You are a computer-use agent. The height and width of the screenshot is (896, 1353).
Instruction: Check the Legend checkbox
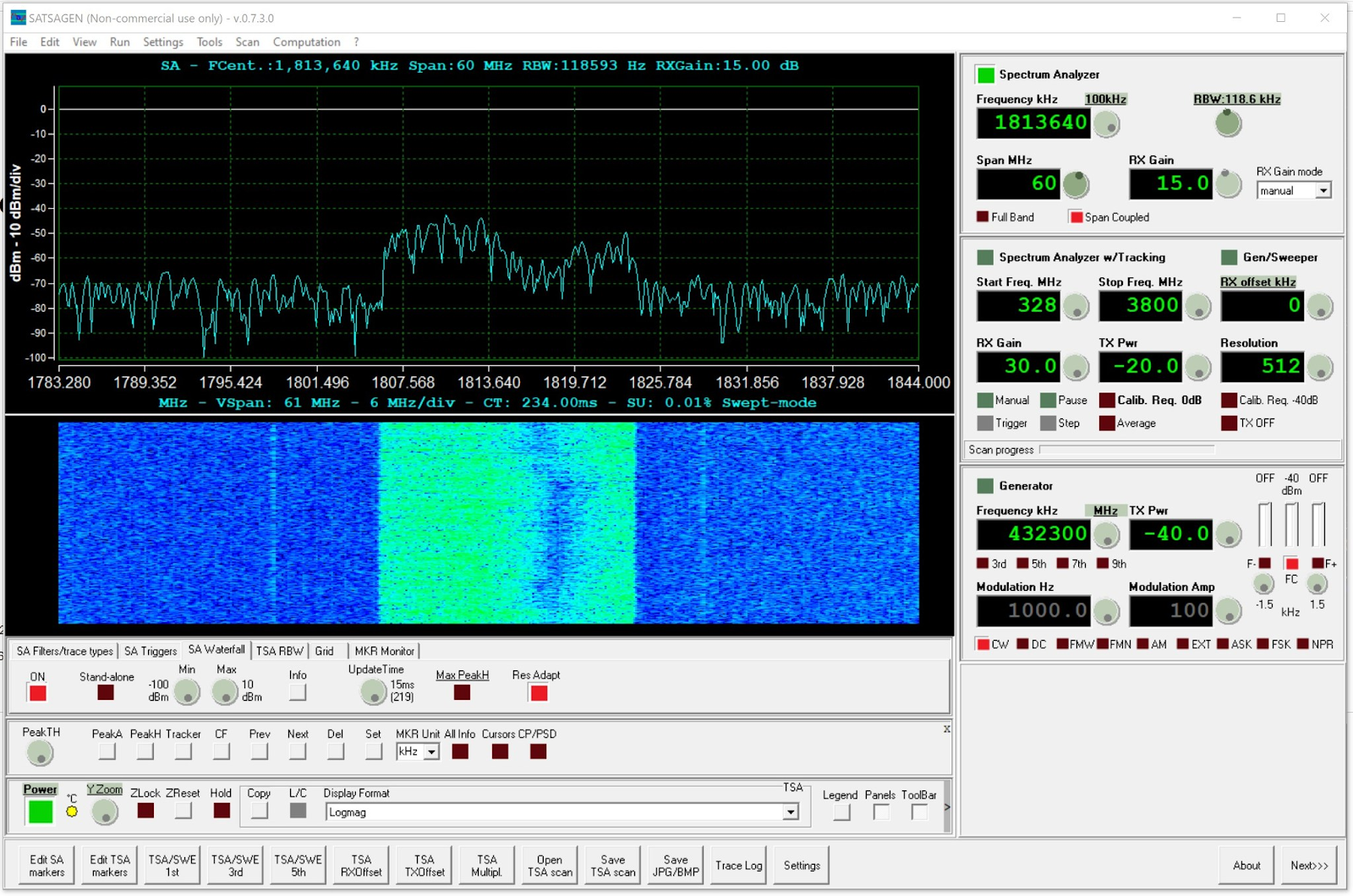point(841,812)
